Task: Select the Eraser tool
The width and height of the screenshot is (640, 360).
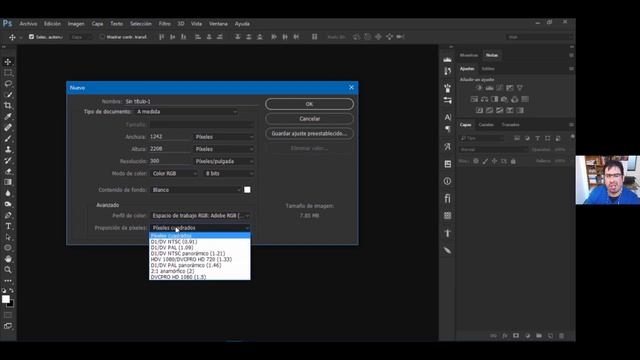Action: pos(8,171)
